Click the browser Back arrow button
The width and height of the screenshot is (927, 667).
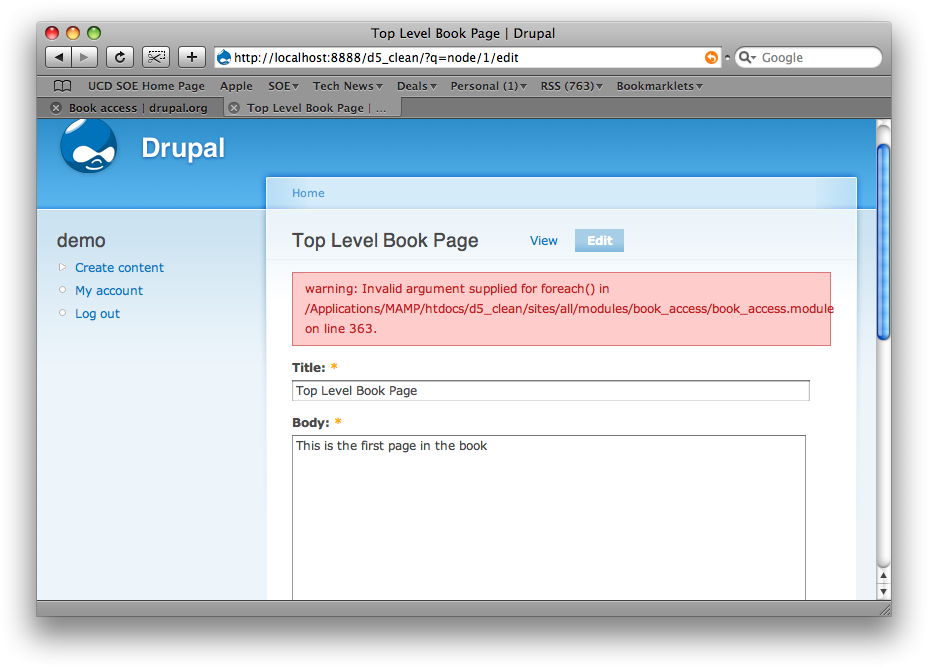[59, 58]
